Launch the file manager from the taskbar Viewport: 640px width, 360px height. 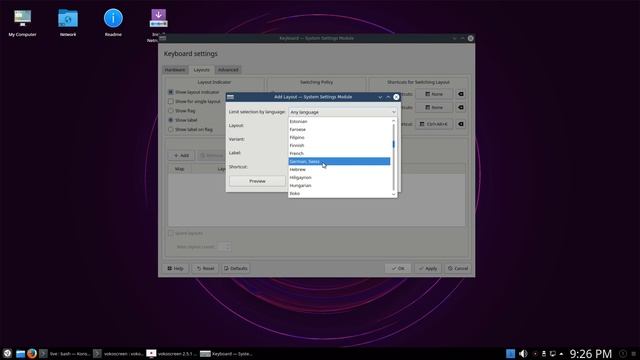click(x=20, y=353)
